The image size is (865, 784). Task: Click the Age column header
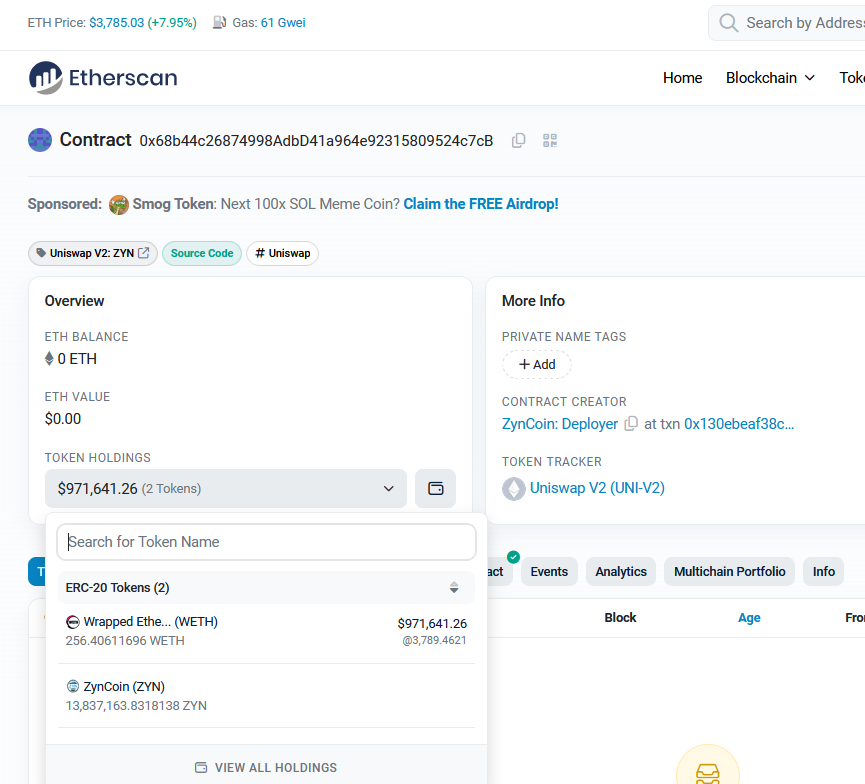[749, 617]
